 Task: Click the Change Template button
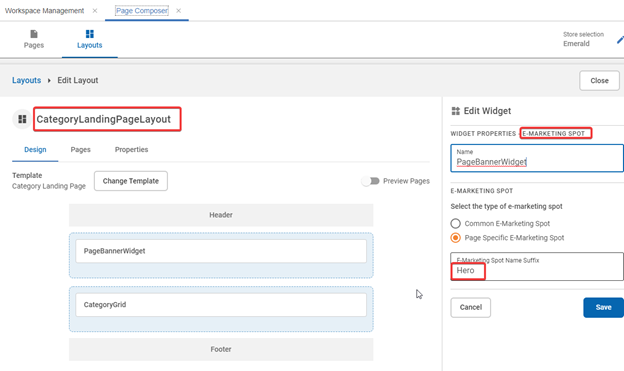click(x=131, y=181)
